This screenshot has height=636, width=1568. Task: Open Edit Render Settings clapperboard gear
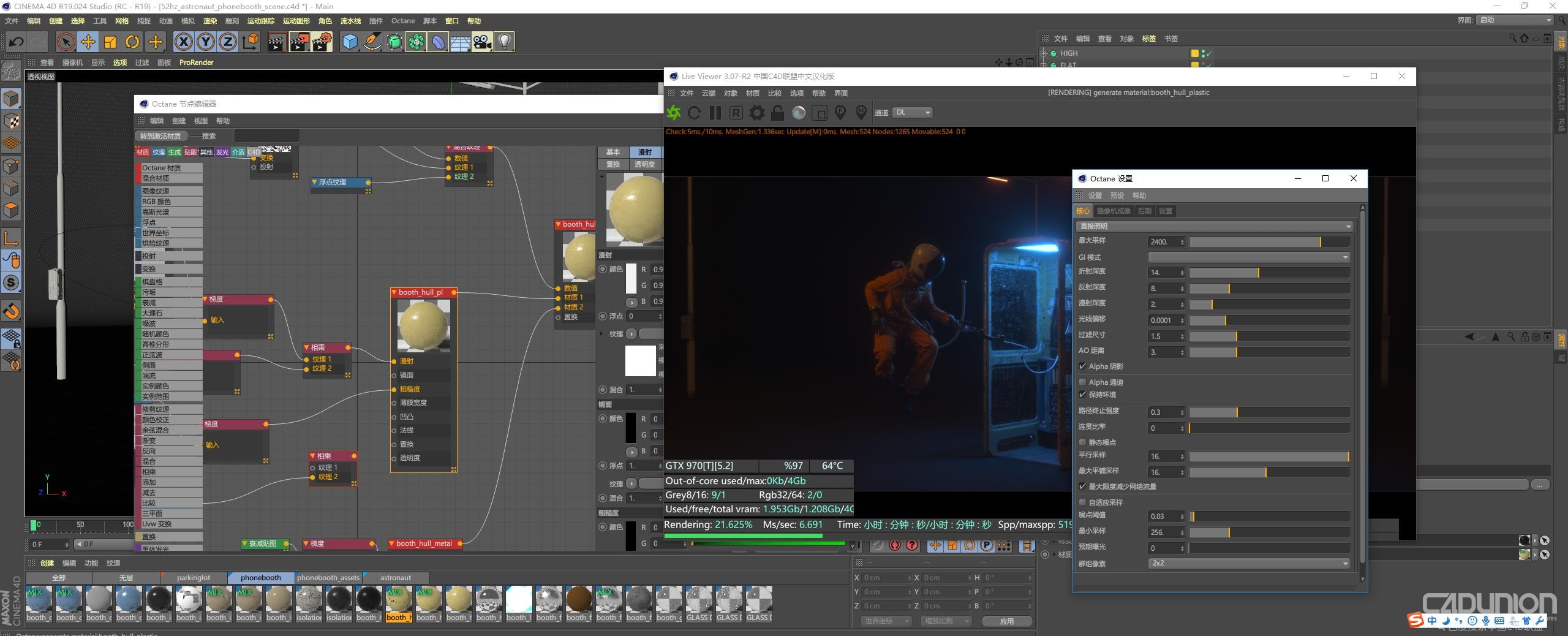(322, 42)
